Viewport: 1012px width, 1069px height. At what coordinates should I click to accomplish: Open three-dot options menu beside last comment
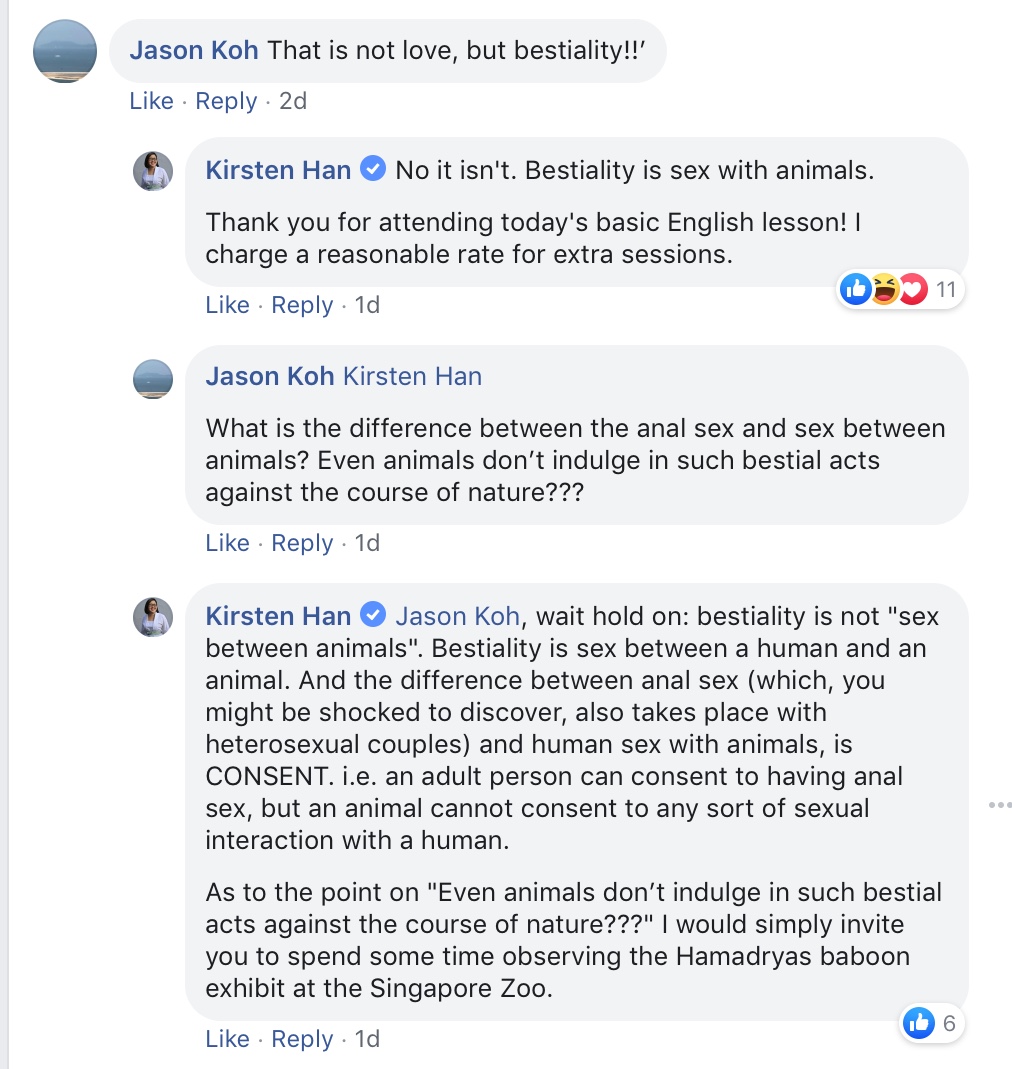click(1000, 805)
